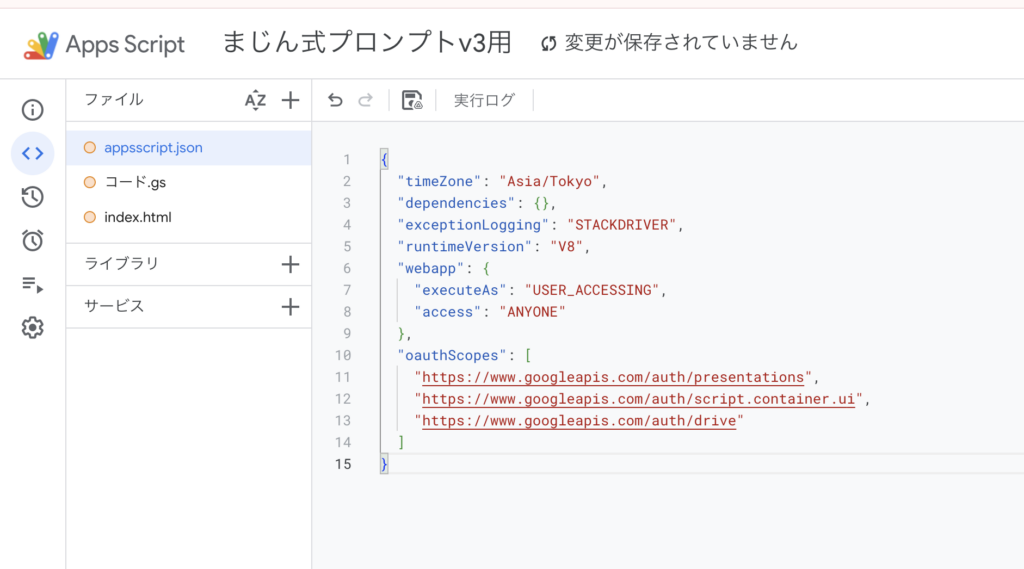Click the sort files A-Z icon
The height and width of the screenshot is (569, 1024).
[256, 100]
